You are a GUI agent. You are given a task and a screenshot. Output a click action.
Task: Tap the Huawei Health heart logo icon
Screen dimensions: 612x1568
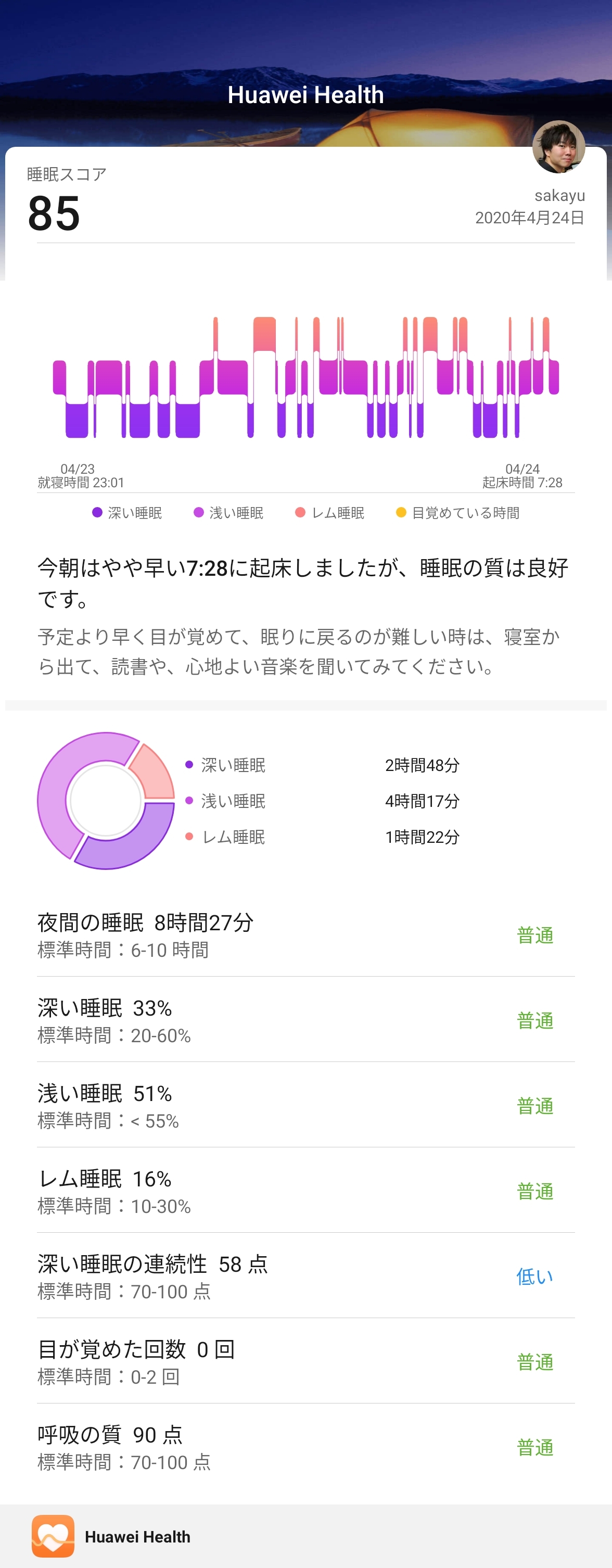click(x=53, y=1536)
